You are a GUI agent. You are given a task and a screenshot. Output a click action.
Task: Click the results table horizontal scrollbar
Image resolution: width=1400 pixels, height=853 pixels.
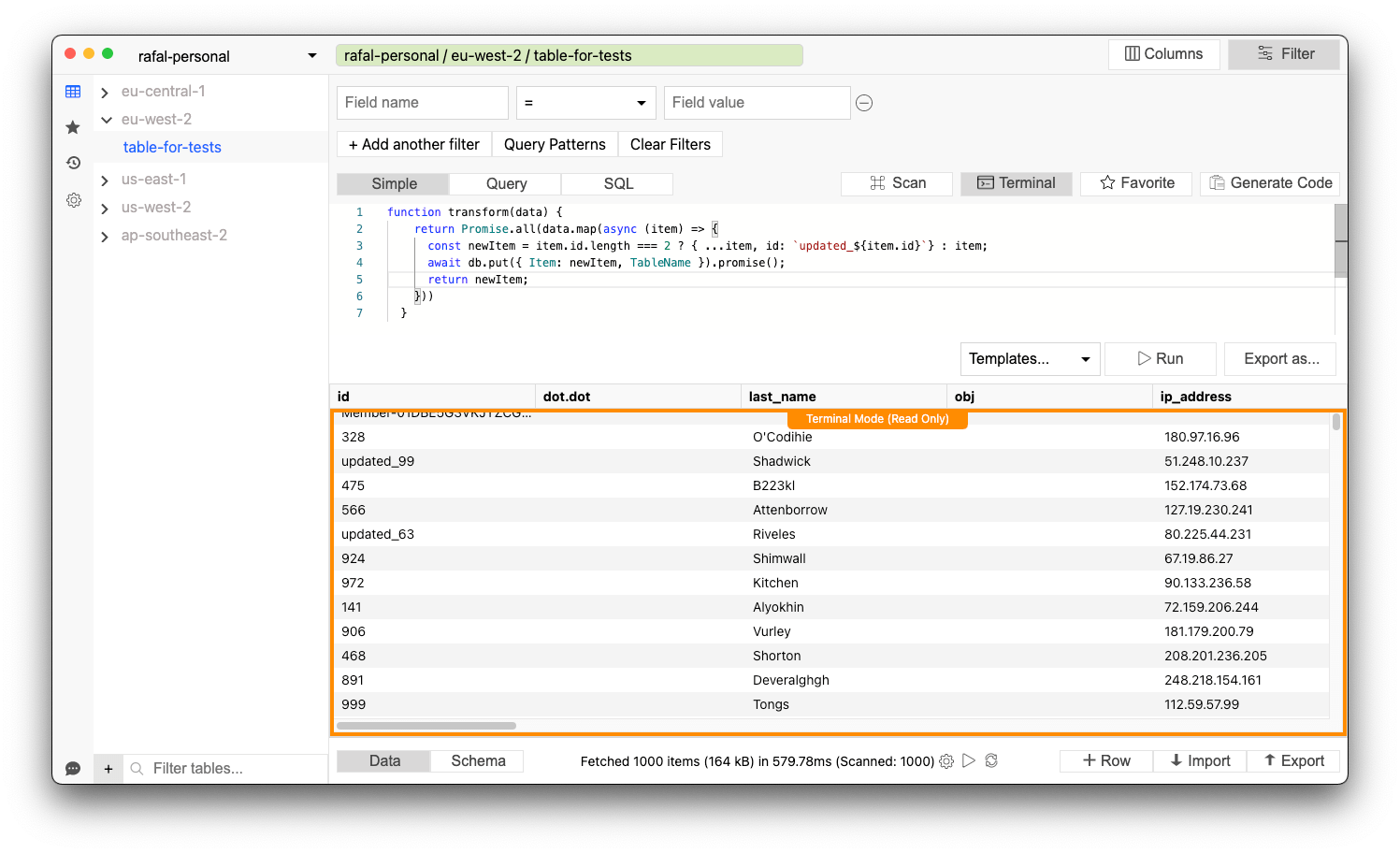tap(426, 726)
